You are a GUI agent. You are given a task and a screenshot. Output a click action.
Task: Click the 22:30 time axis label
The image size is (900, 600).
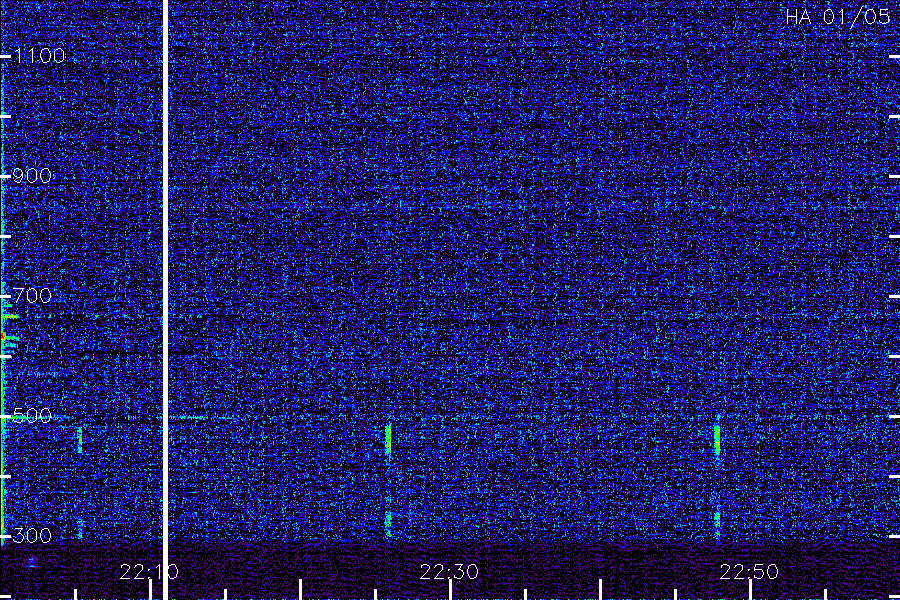pos(449,572)
